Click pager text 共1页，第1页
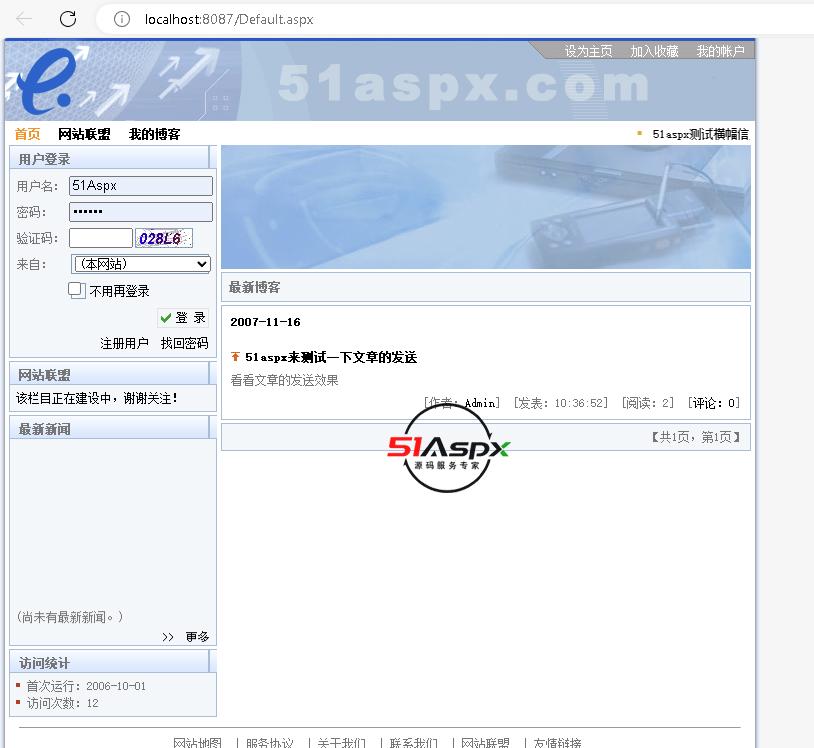The height and width of the screenshot is (748, 814). [696, 437]
